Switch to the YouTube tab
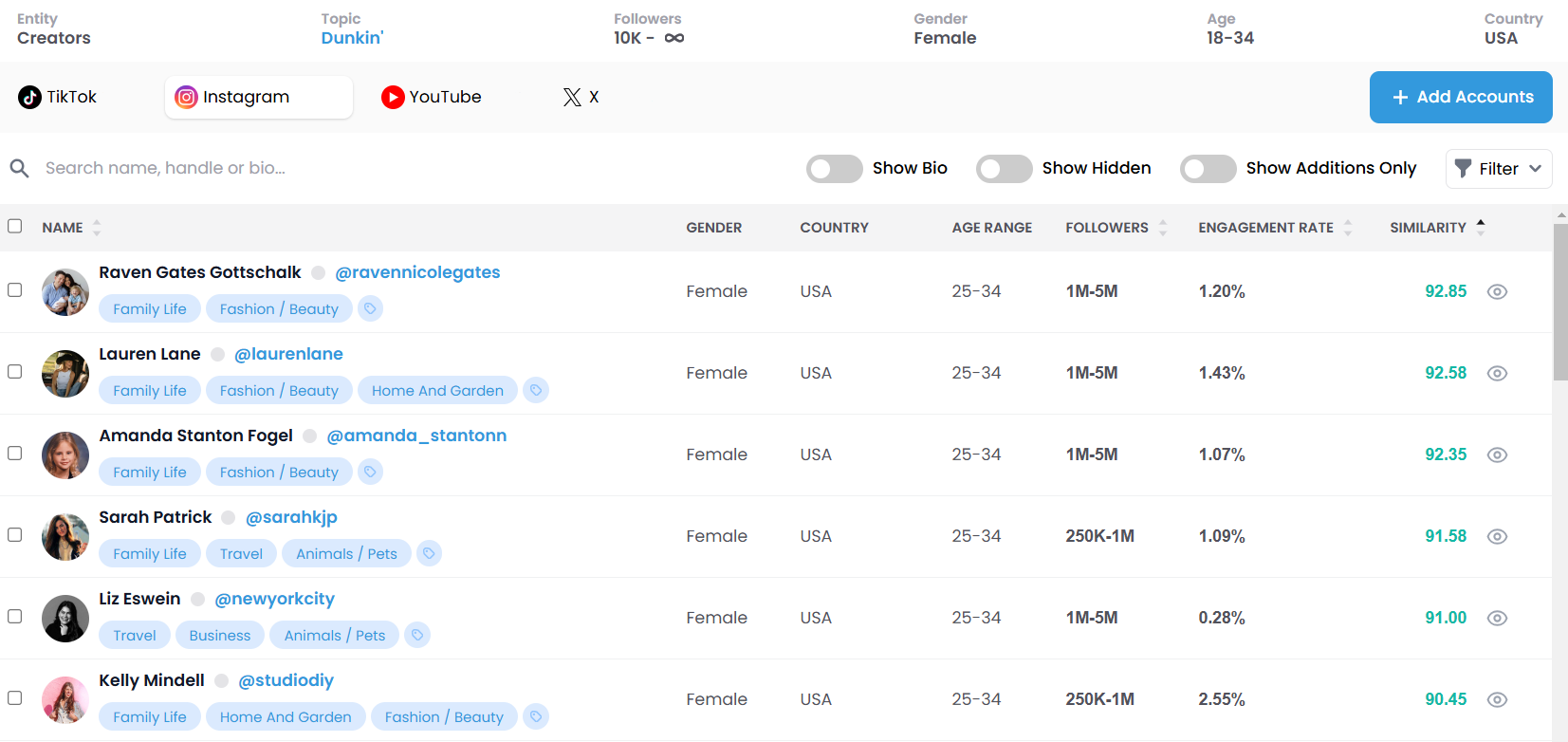The height and width of the screenshot is (742, 1568). pyautogui.click(x=432, y=97)
